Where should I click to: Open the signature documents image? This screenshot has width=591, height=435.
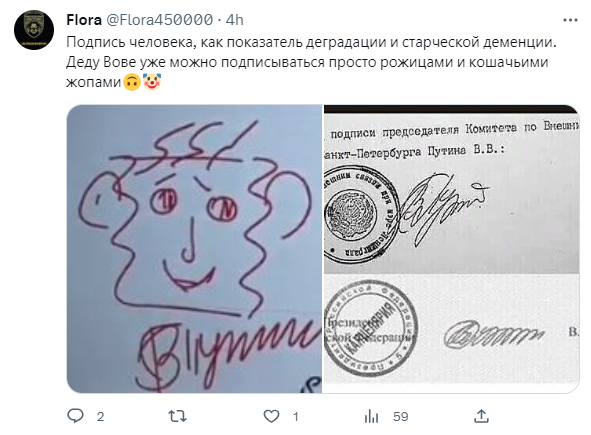pyautogui.click(x=452, y=249)
